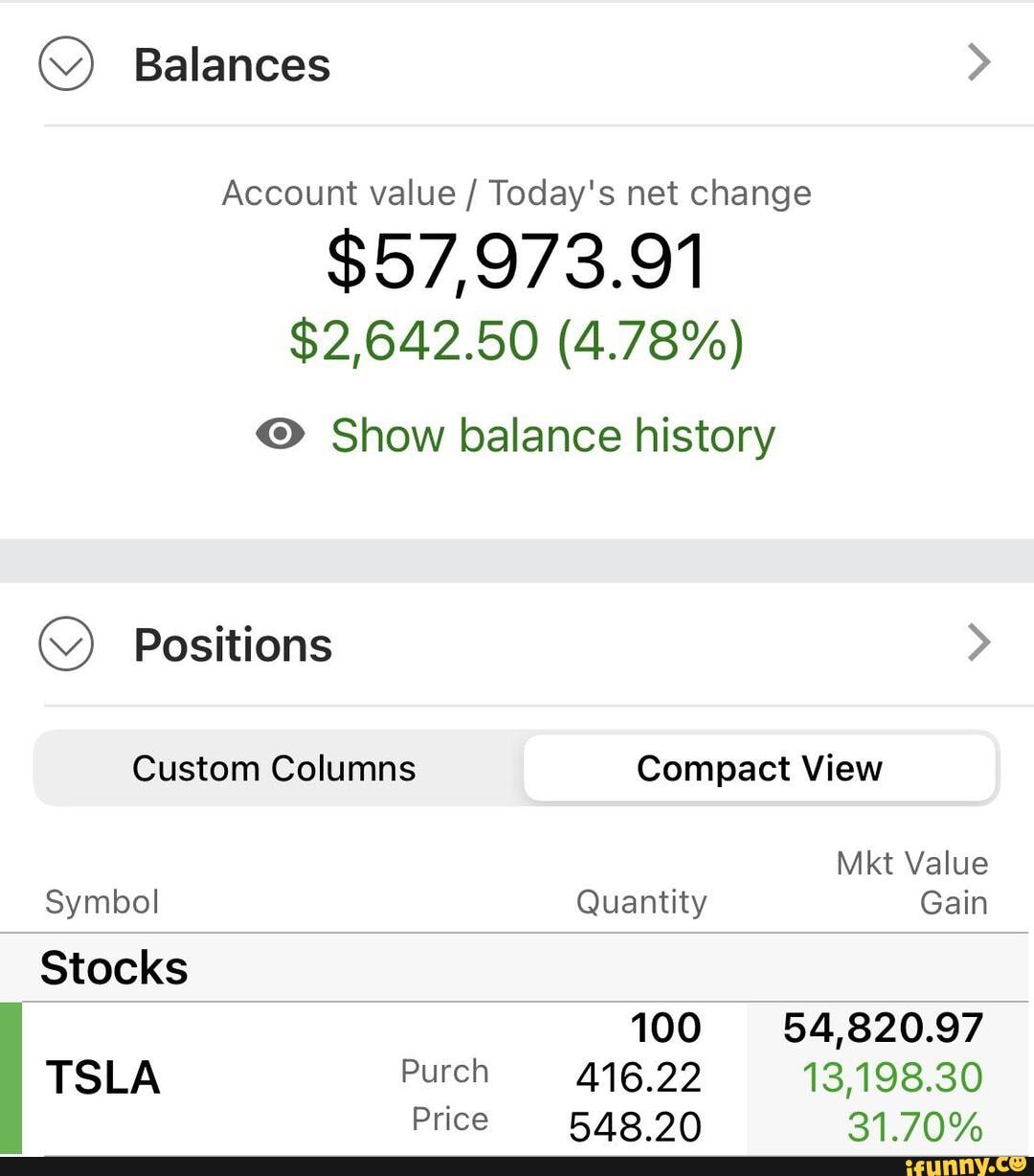Open Positions details right arrow
Image resolution: width=1034 pixels, height=1176 pixels.
pyautogui.click(x=978, y=643)
